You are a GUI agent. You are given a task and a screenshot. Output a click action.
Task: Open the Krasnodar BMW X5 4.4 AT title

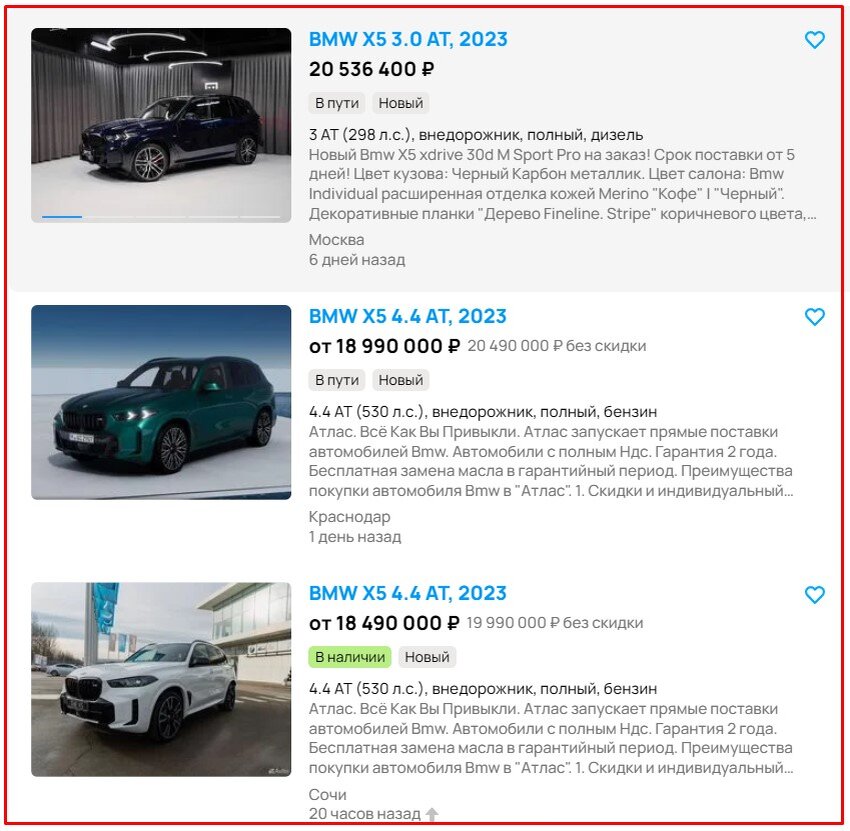click(407, 316)
